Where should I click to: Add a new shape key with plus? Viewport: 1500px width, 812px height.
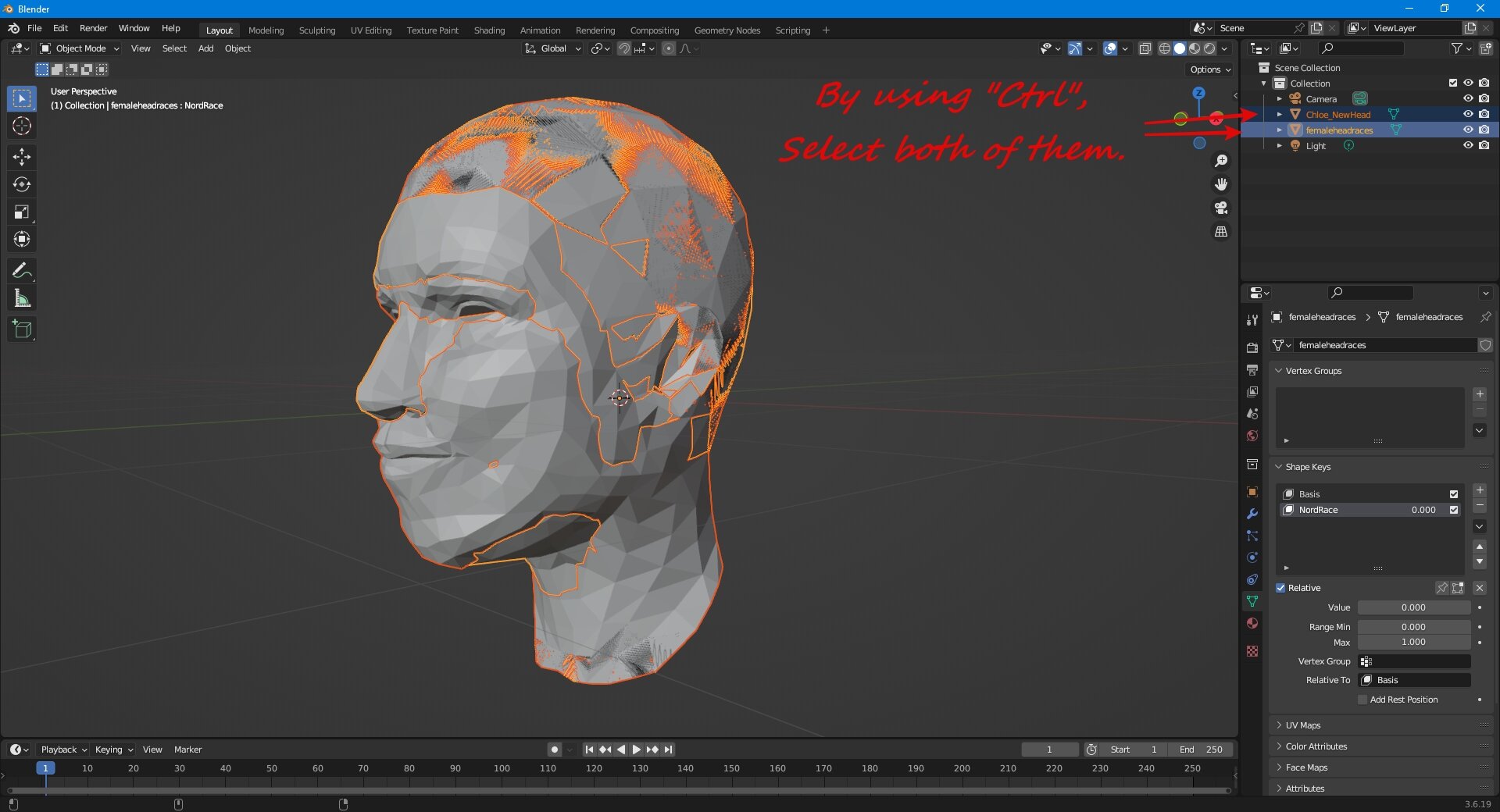click(1480, 490)
